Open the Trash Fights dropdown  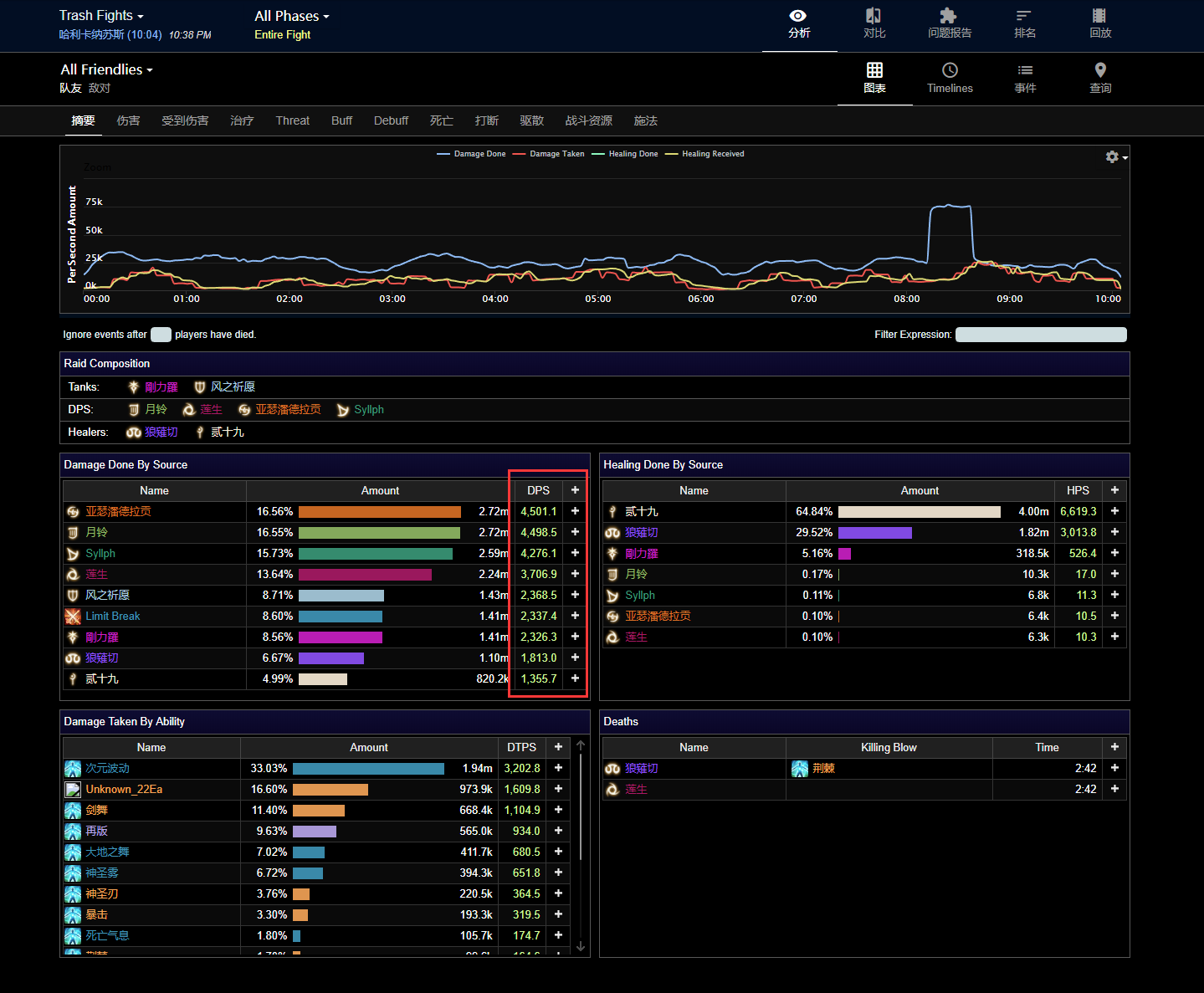click(101, 16)
